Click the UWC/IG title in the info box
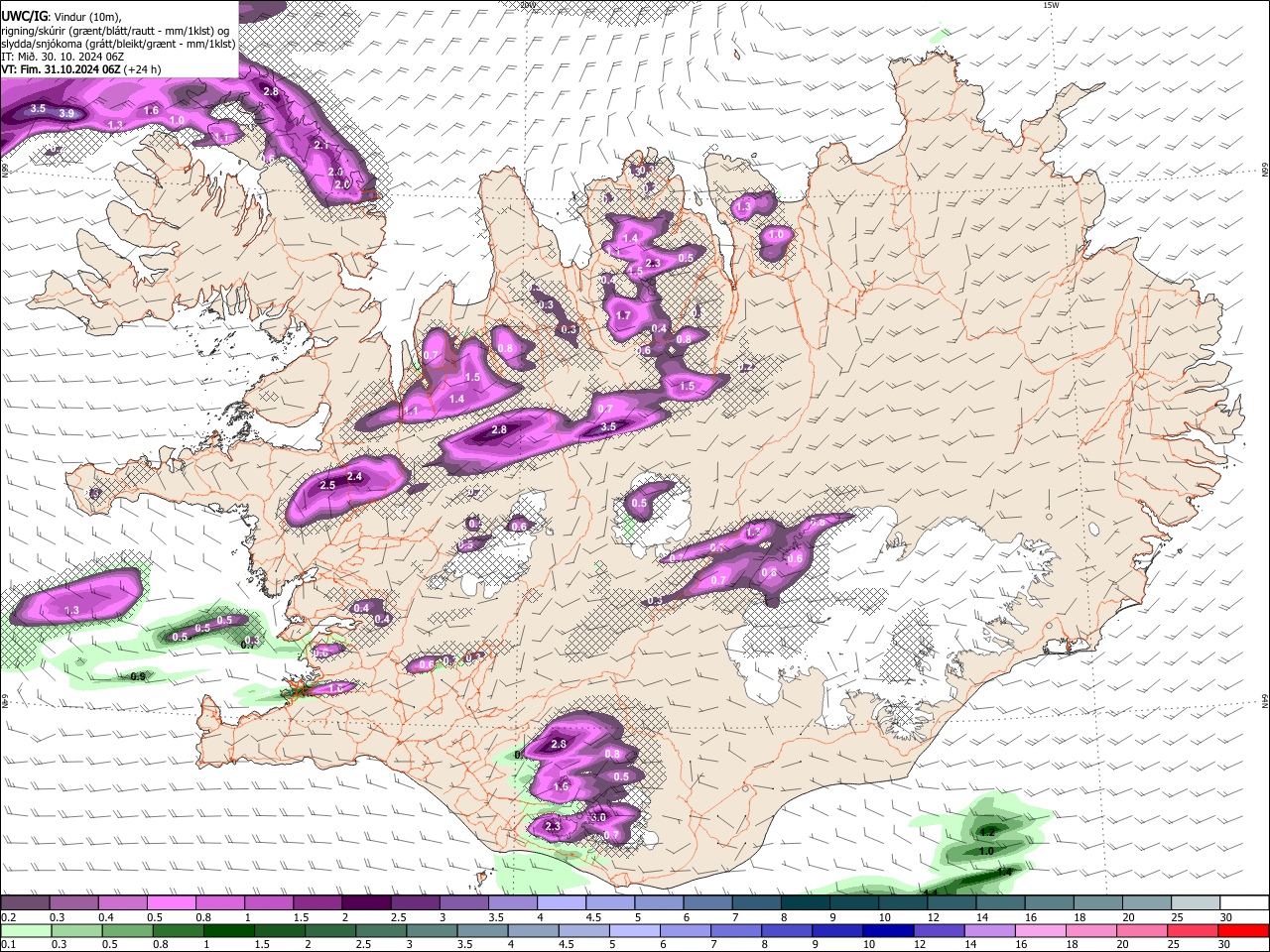Image resolution: width=1270 pixels, height=952 pixels. tap(24, 15)
